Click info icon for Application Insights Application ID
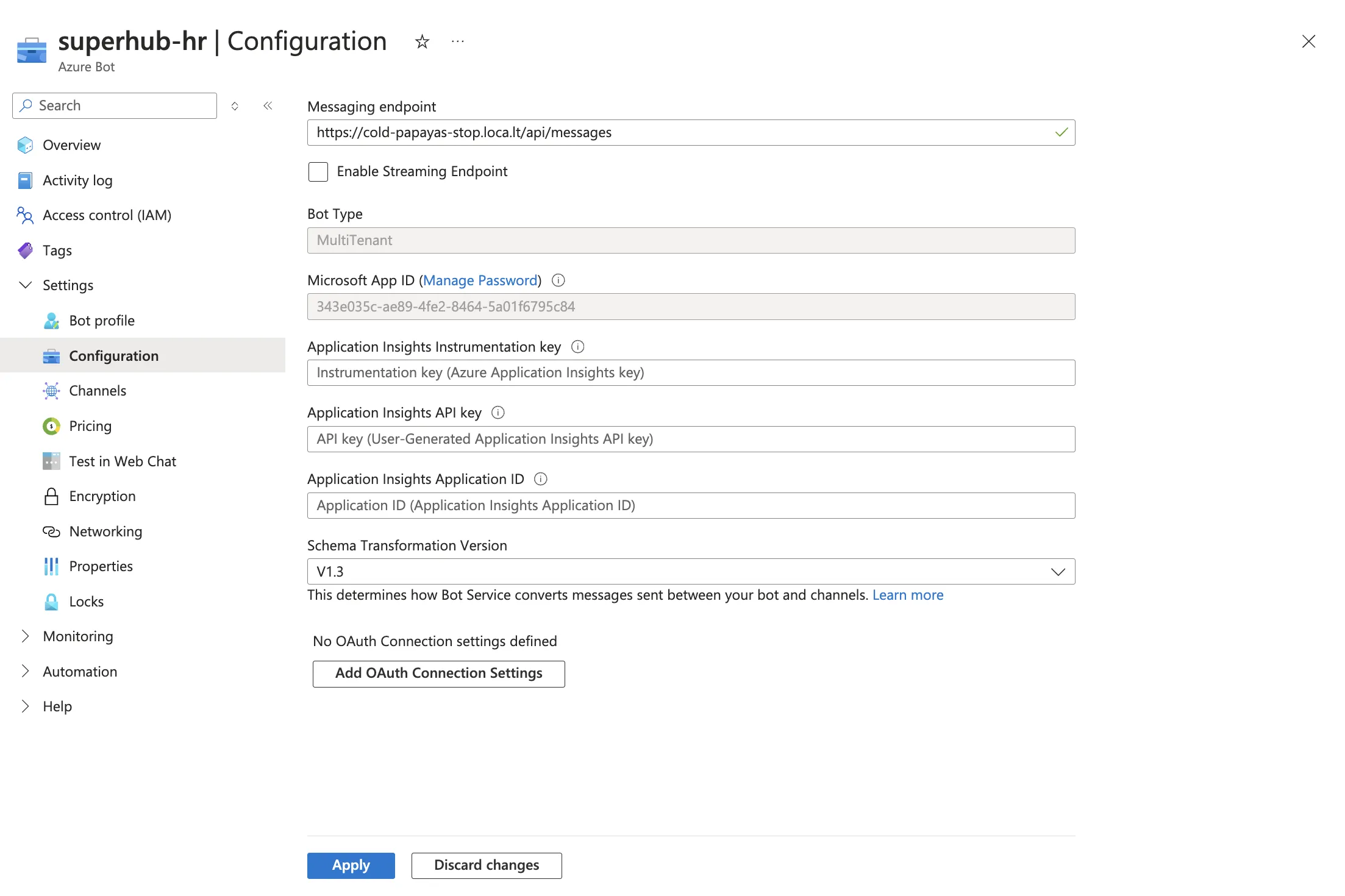This screenshot has height=896, width=1345. pyautogui.click(x=540, y=479)
